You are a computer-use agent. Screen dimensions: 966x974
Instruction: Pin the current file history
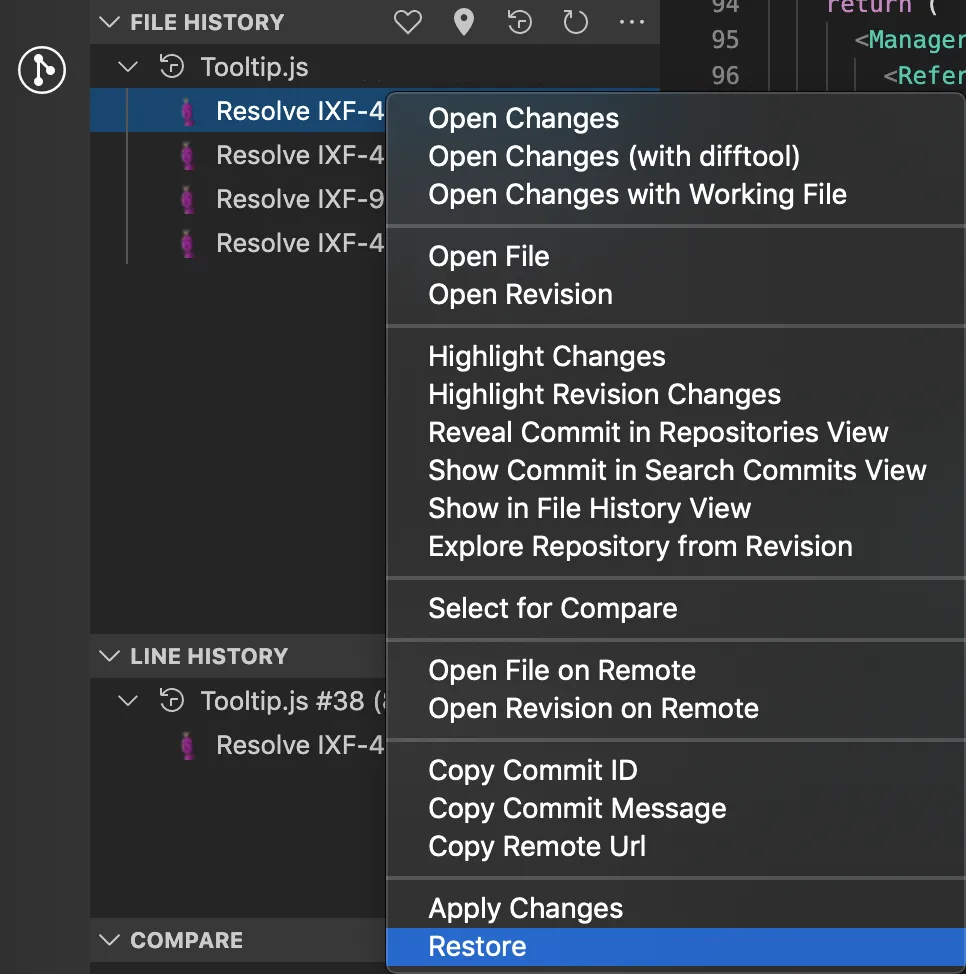point(463,22)
